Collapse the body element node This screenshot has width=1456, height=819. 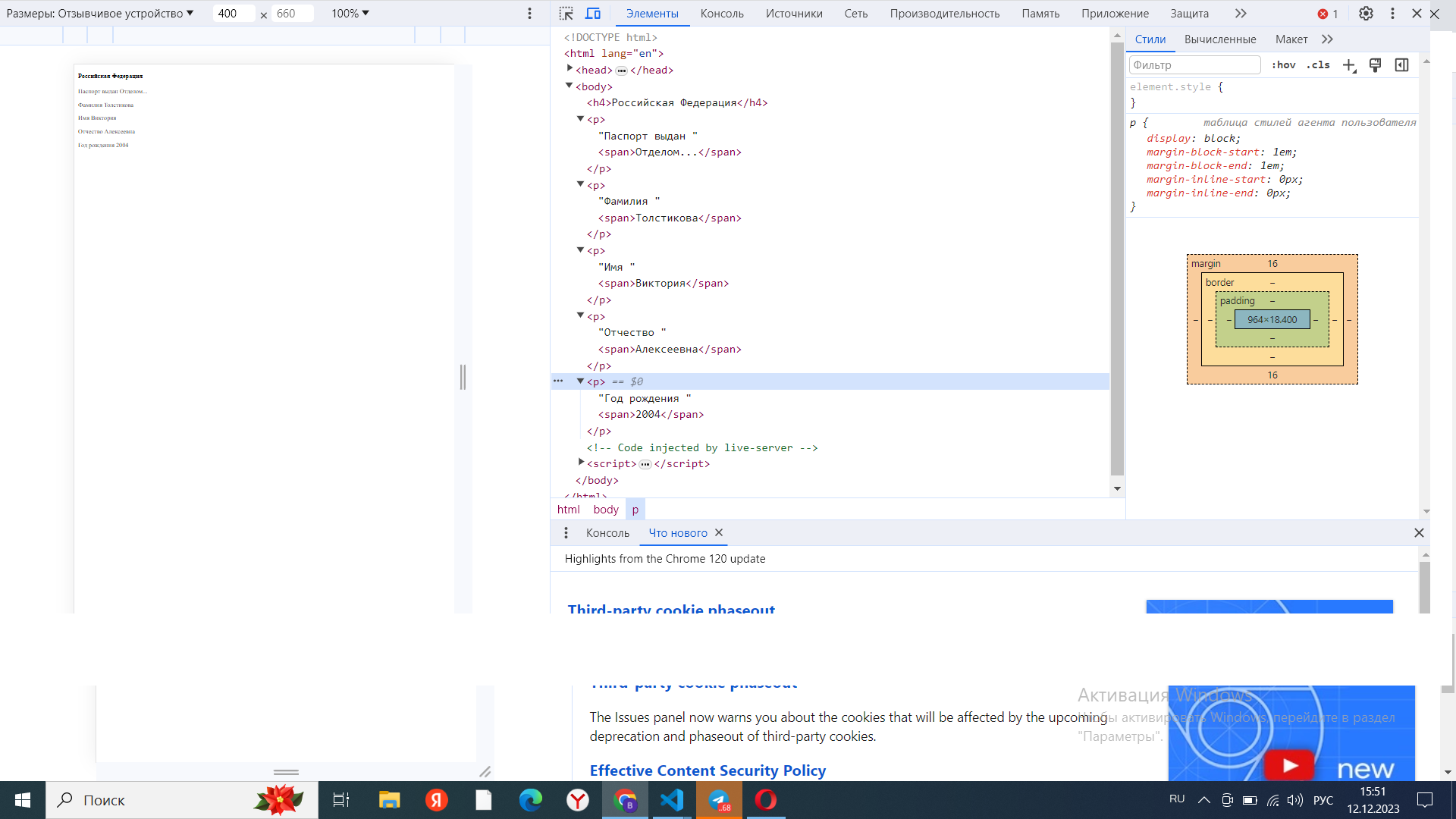[x=570, y=86]
